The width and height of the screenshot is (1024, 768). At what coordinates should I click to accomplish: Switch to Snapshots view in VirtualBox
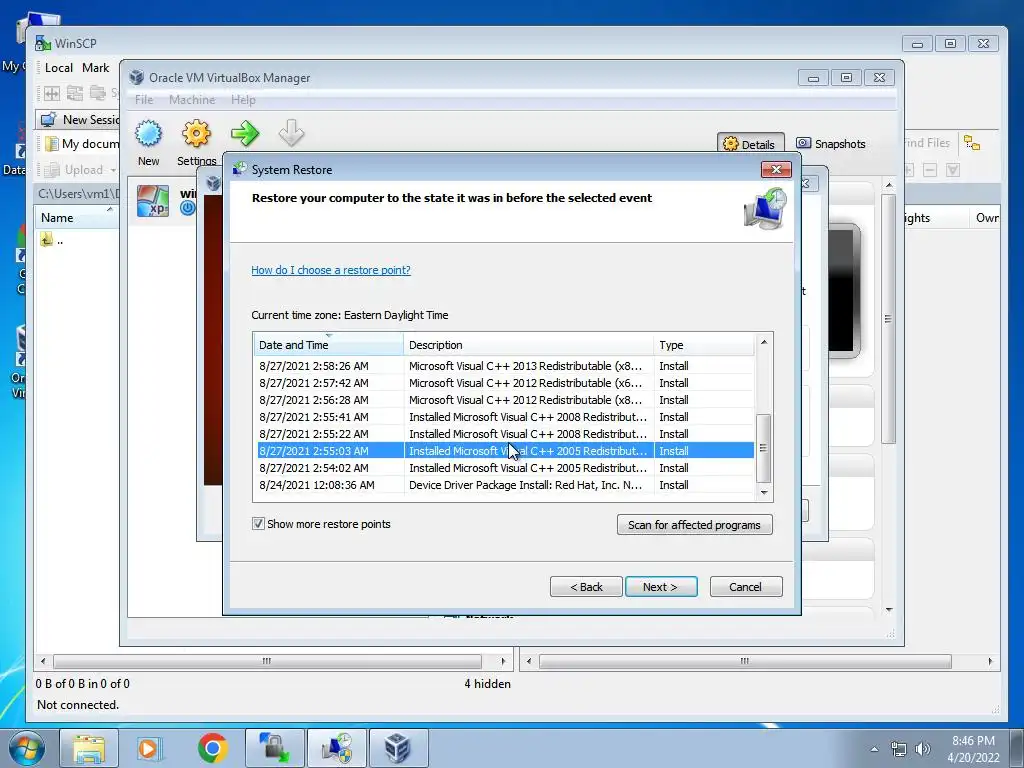click(831, 144)
